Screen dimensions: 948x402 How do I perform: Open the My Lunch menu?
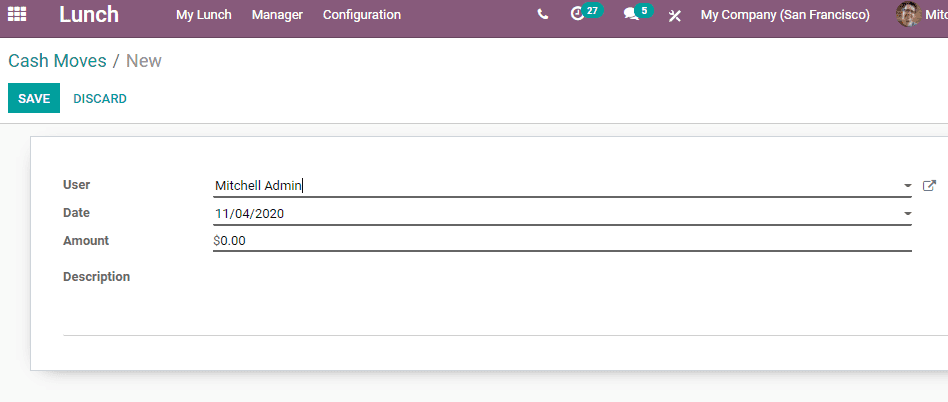click(203, 15)
